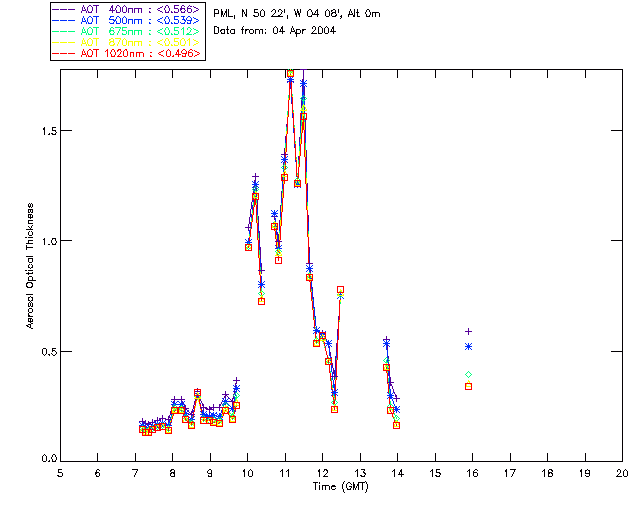Click the 0.5 y-axis tick label
Screen dimensions: 640x512
pyautogui.click(x=49, y=352)
